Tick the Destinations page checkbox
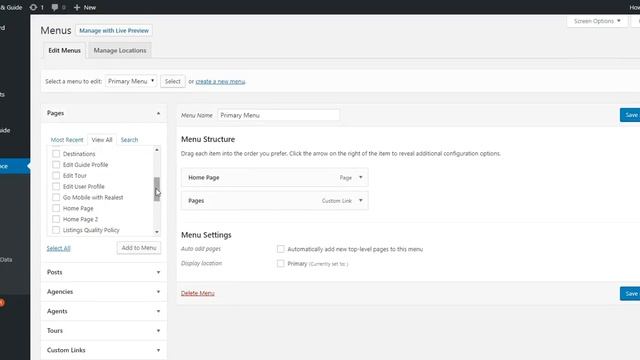The image size is (640, 360). [x=56, y=154]
